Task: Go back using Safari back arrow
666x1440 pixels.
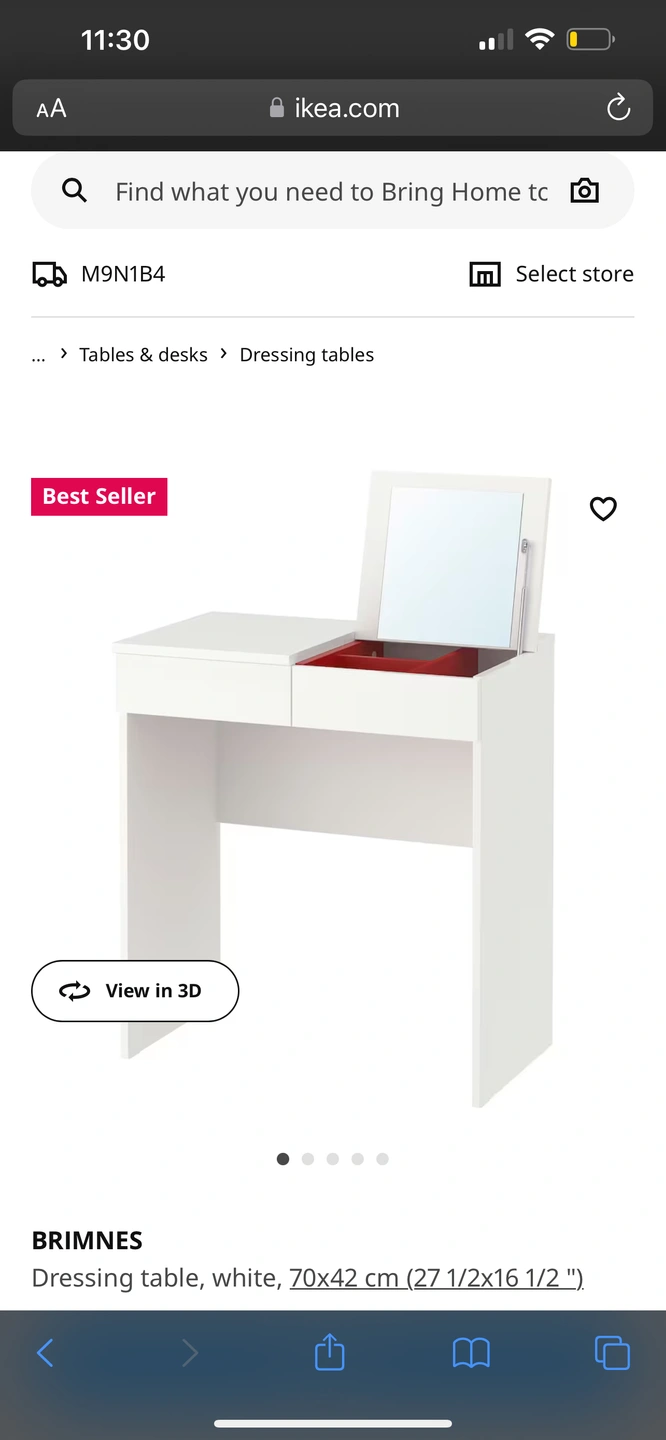Action: [45, 1353]
